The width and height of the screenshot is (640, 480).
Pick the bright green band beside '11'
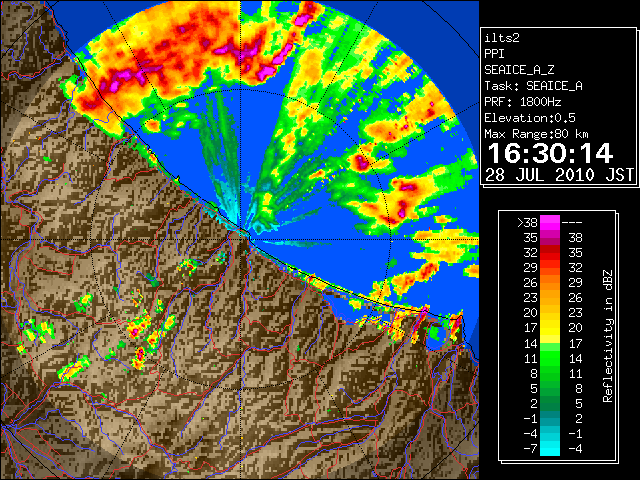(x=550, y=358)
